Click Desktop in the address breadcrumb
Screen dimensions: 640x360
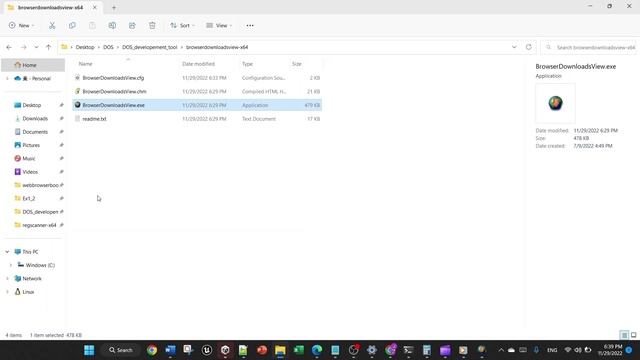[x=85, y=47]
